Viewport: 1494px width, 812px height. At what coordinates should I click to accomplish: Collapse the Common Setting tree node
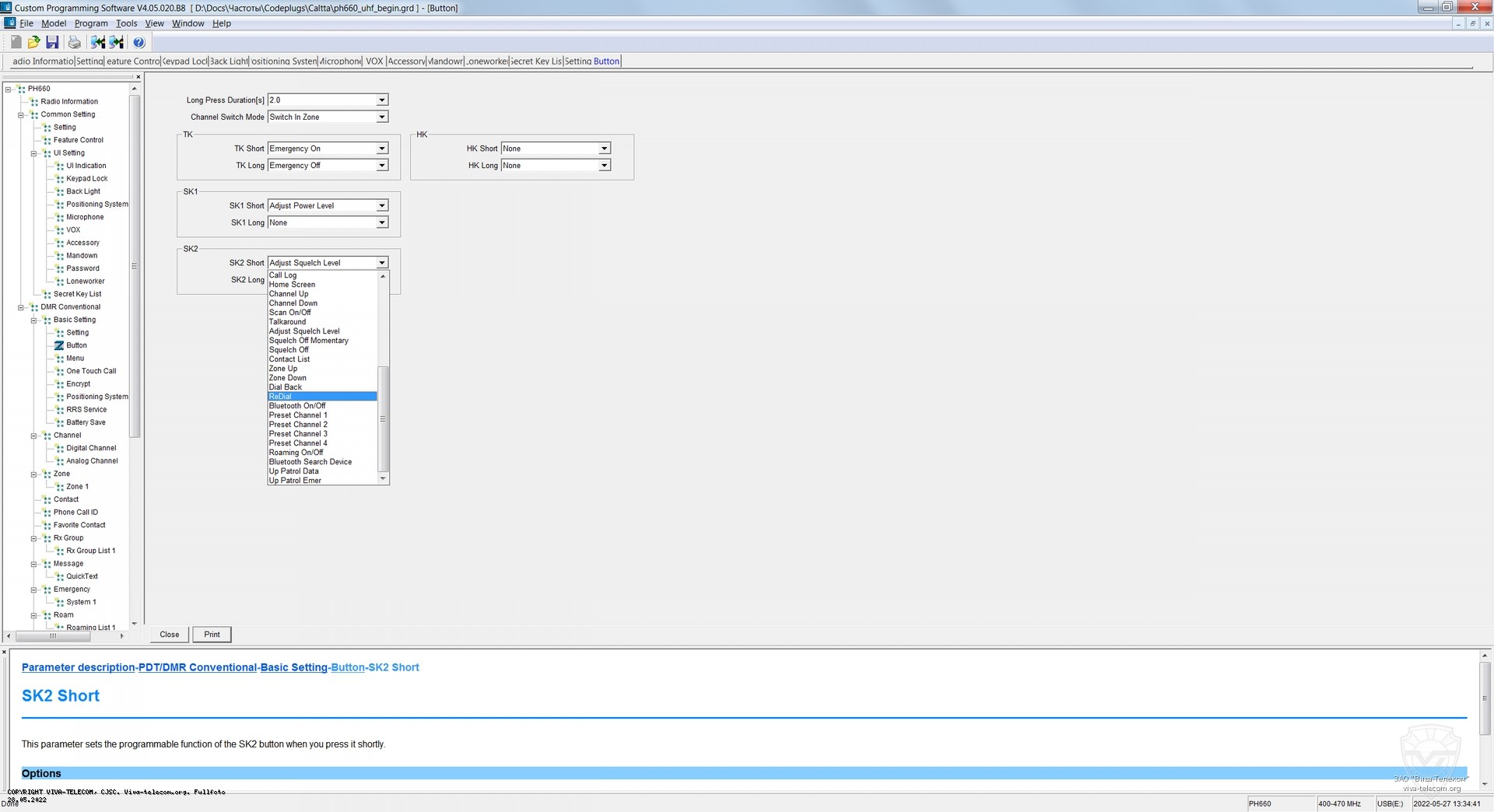21,115
